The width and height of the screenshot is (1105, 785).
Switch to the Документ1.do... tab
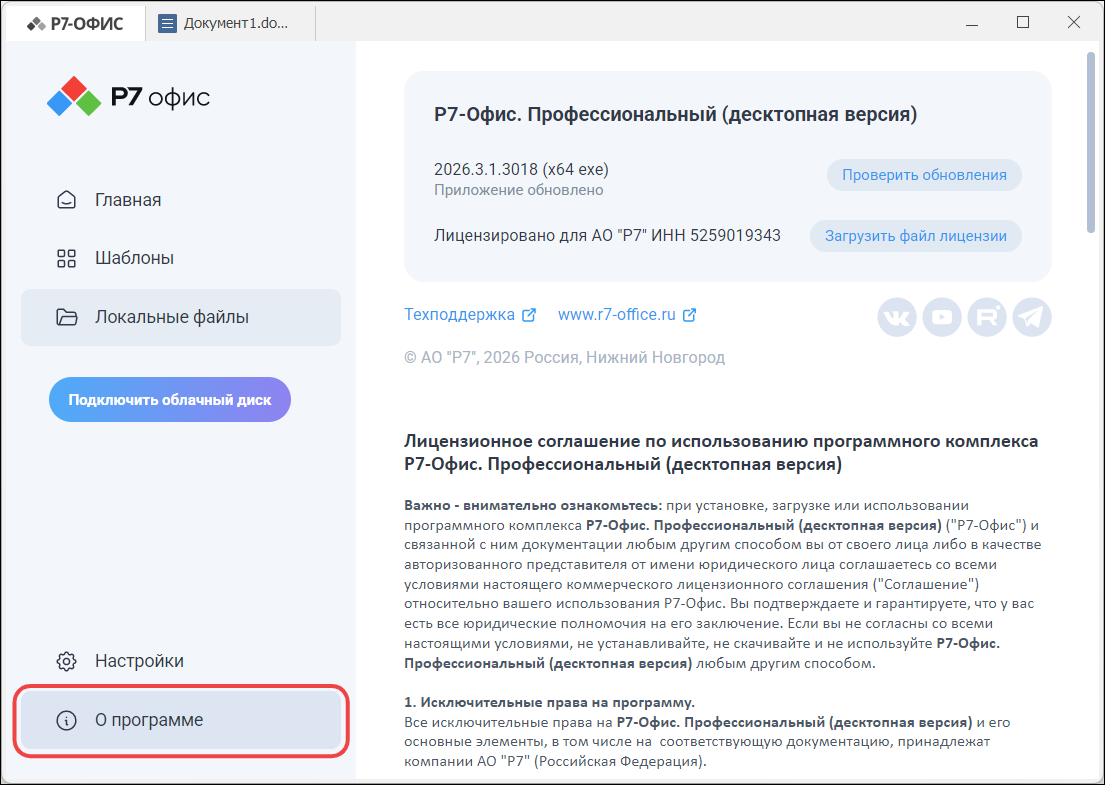[x=230, y=23]
